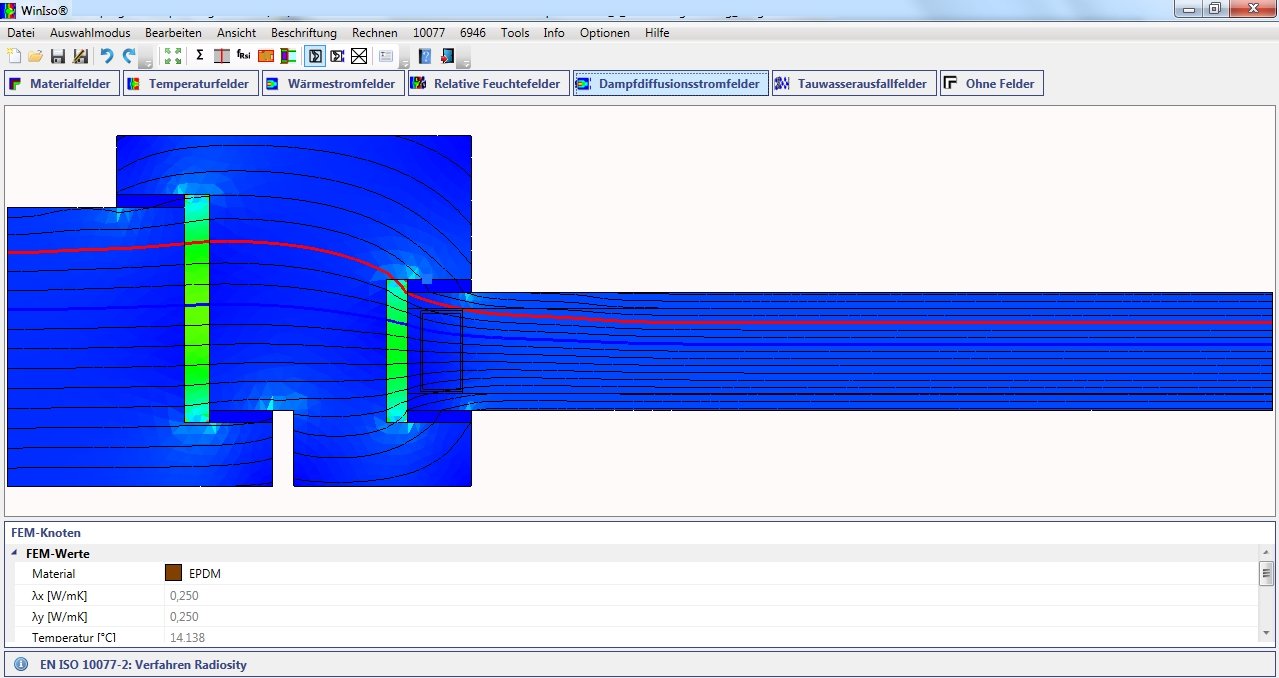This screenshot has height=678, width=1279.
Task: Open overflow arrow after the exit icon
Action: pos(465,60)
